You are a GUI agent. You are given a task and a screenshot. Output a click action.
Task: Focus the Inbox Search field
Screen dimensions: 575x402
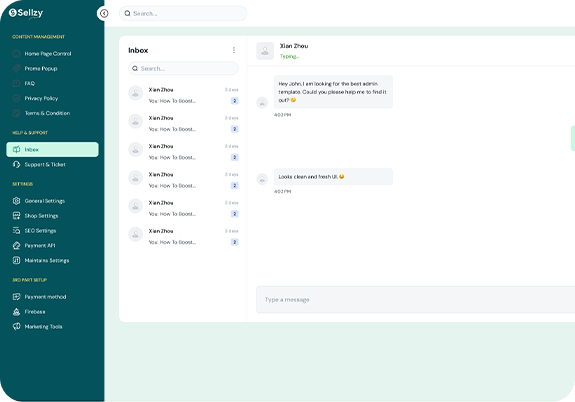point(183,68)
